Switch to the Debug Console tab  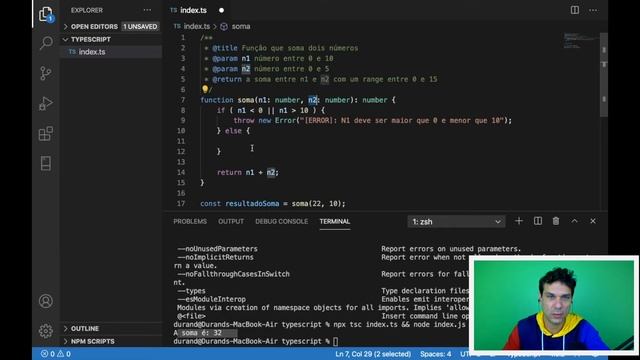pyautogui.click(x=281, y=222)
